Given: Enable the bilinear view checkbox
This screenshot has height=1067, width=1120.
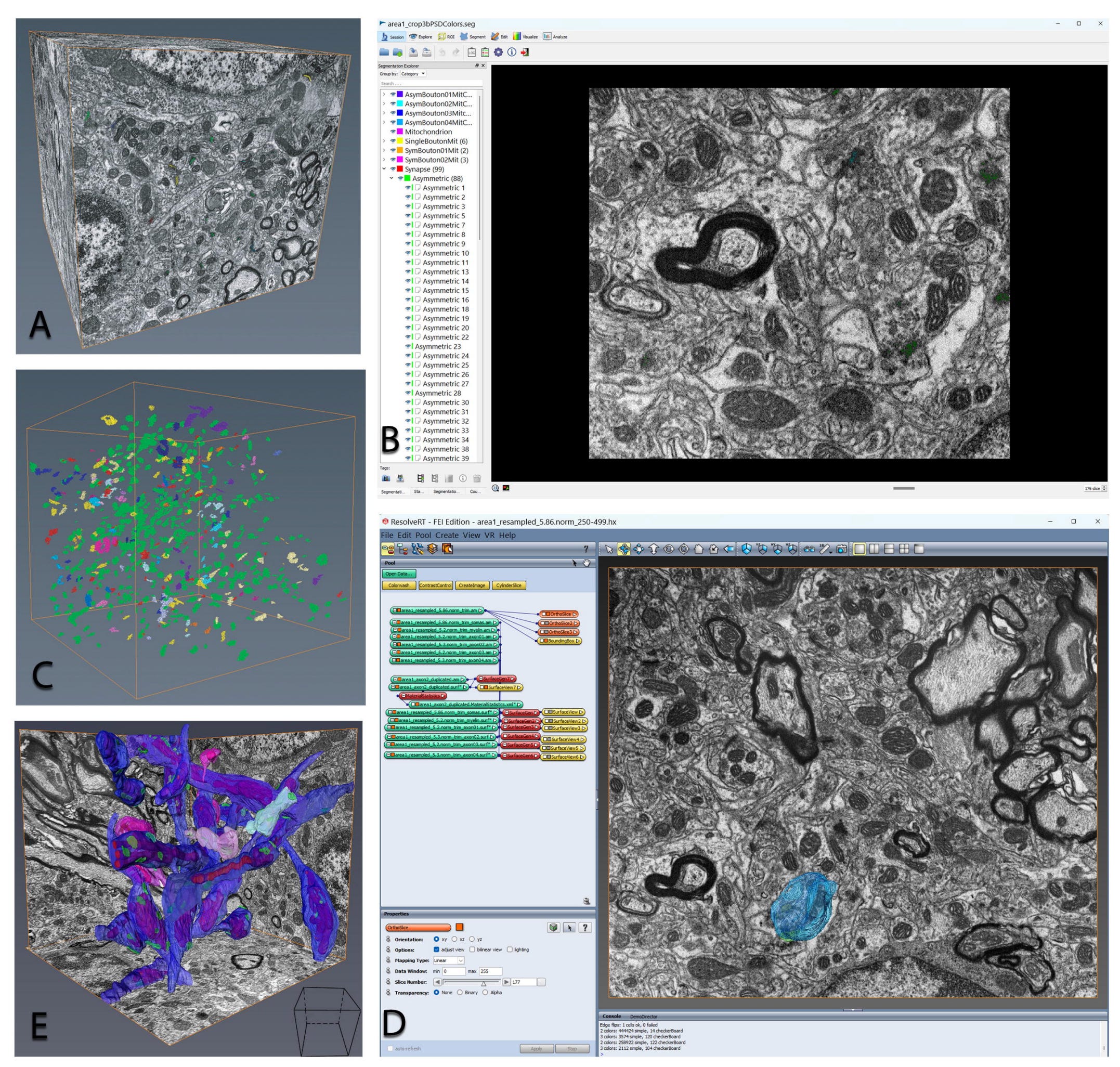Looking at the screenshot, I should coord(473,949).
